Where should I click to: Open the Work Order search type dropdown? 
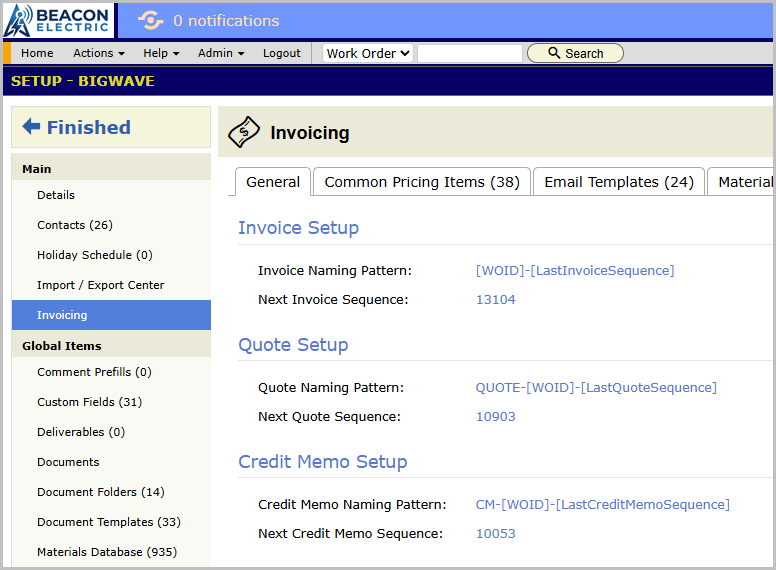click(368, 53)
